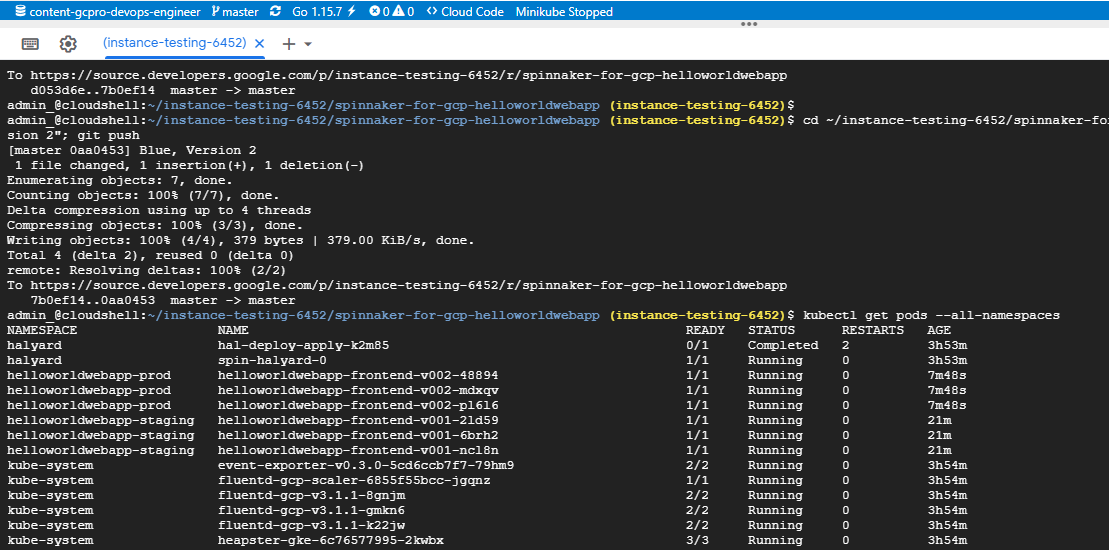This screenshot has width=1109, height=550.
Task: Open terminal settings gear icon
Action: coord(68,44)
